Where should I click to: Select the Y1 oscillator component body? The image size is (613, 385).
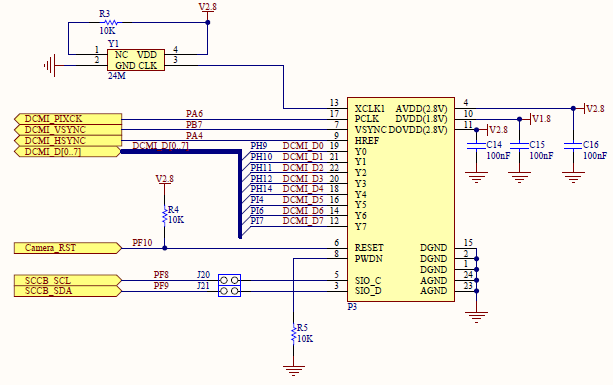click(136, 60)
